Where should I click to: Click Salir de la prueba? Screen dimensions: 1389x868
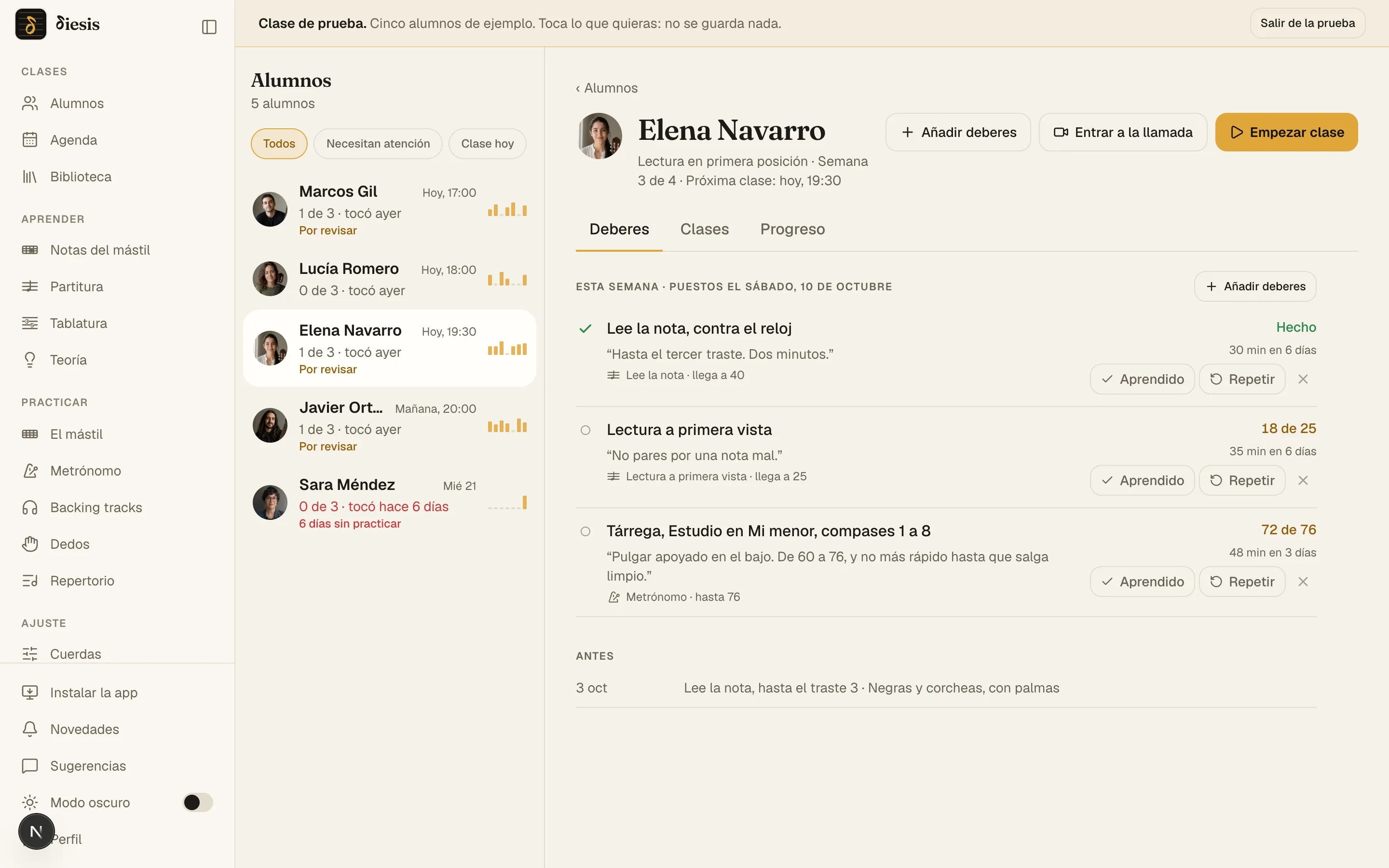1307,23
